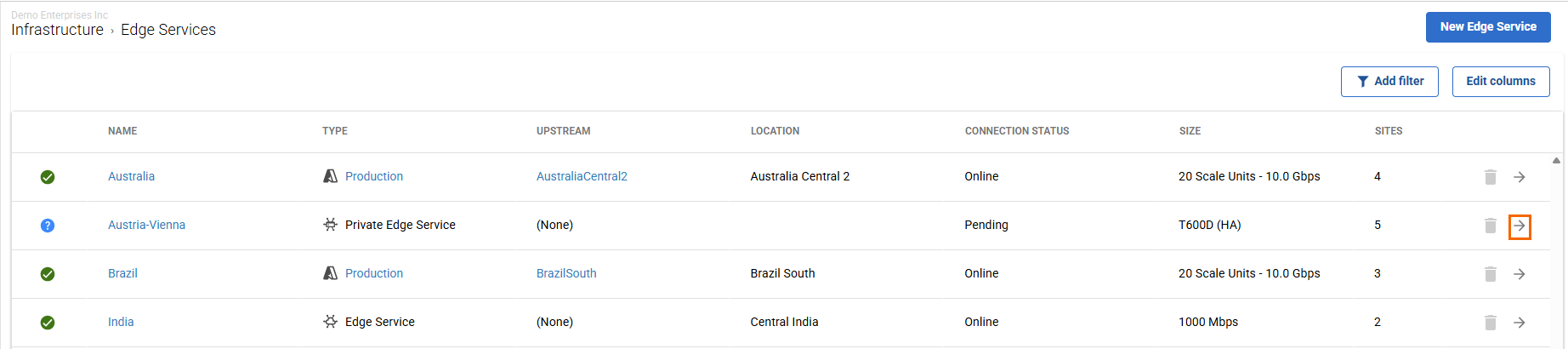This screenshot has width=1568, height=349.
Task: Click New Edge Service button
Action: (1488, 27)
